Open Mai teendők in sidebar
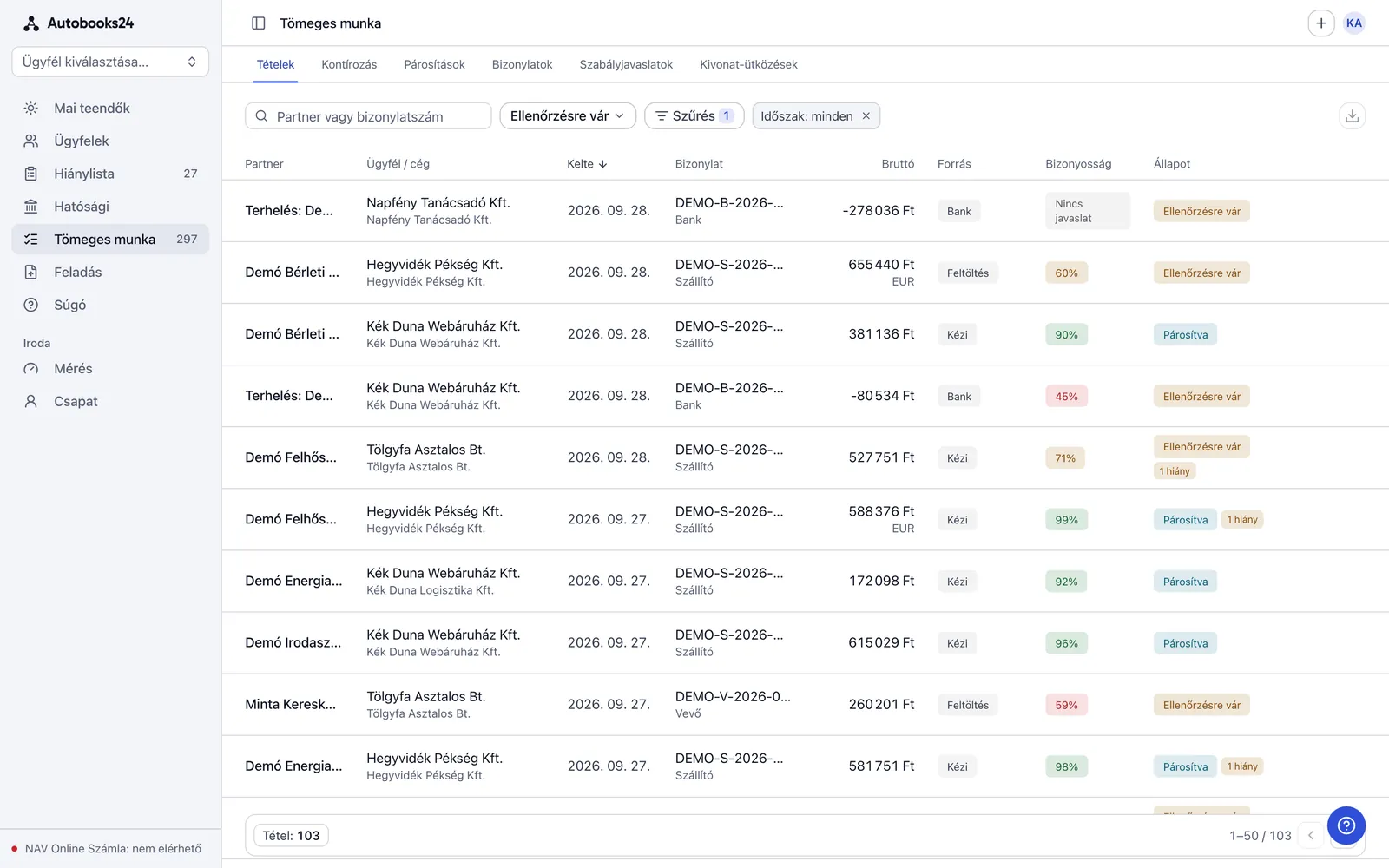This screenshot has height=868, width=1389. tap(110, 108)
